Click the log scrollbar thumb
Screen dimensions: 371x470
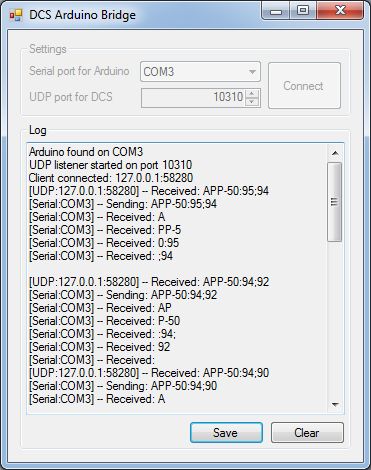(x=335, y=202)
